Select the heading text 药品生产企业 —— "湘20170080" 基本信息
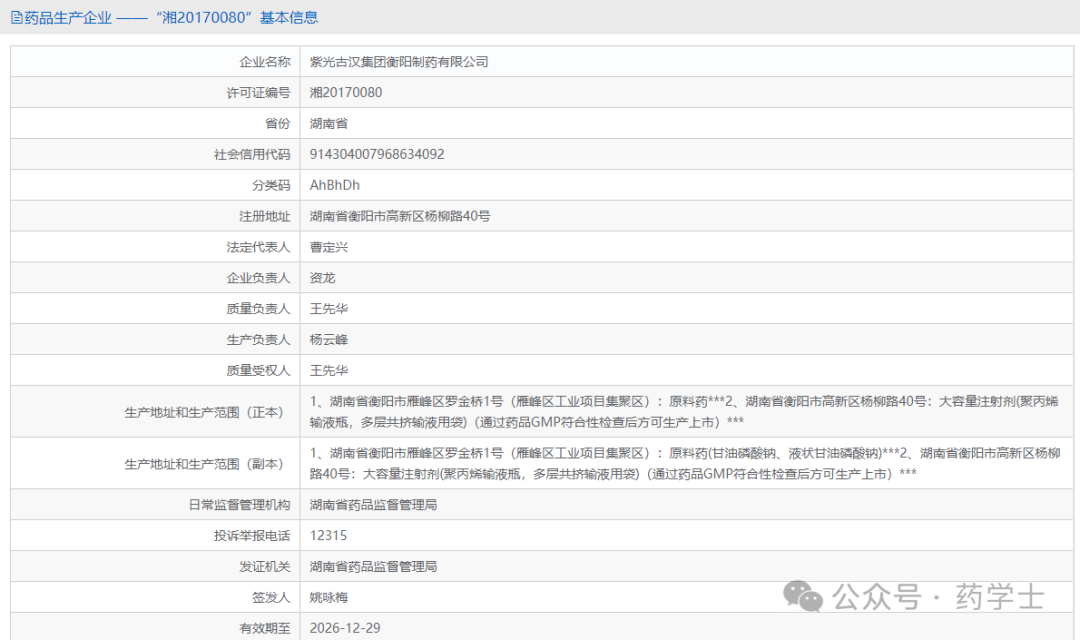The image size is (1080, 640). point(172,17)
